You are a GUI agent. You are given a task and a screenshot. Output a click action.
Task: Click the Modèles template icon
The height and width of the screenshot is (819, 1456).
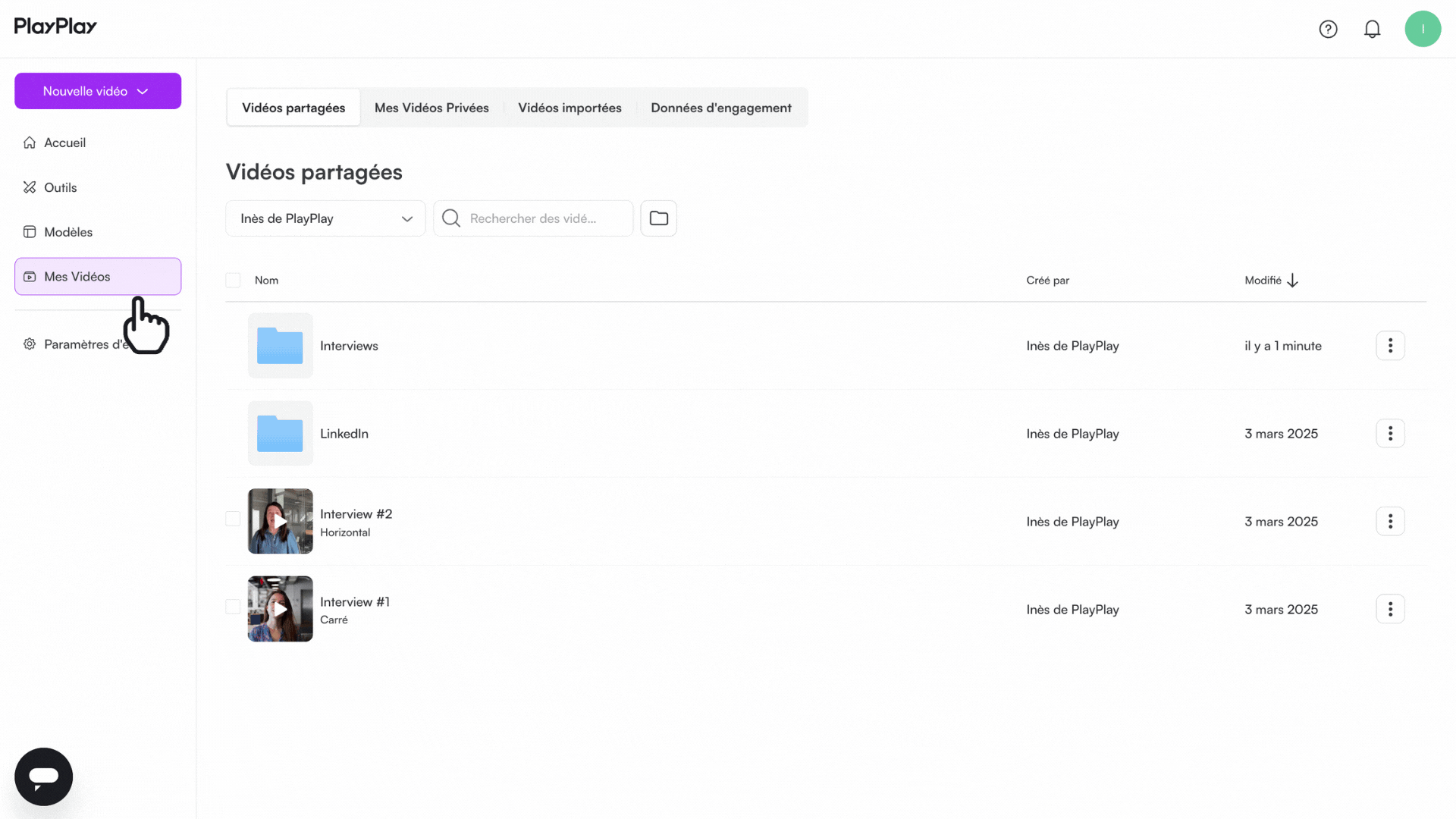click(x=30, y=232)
